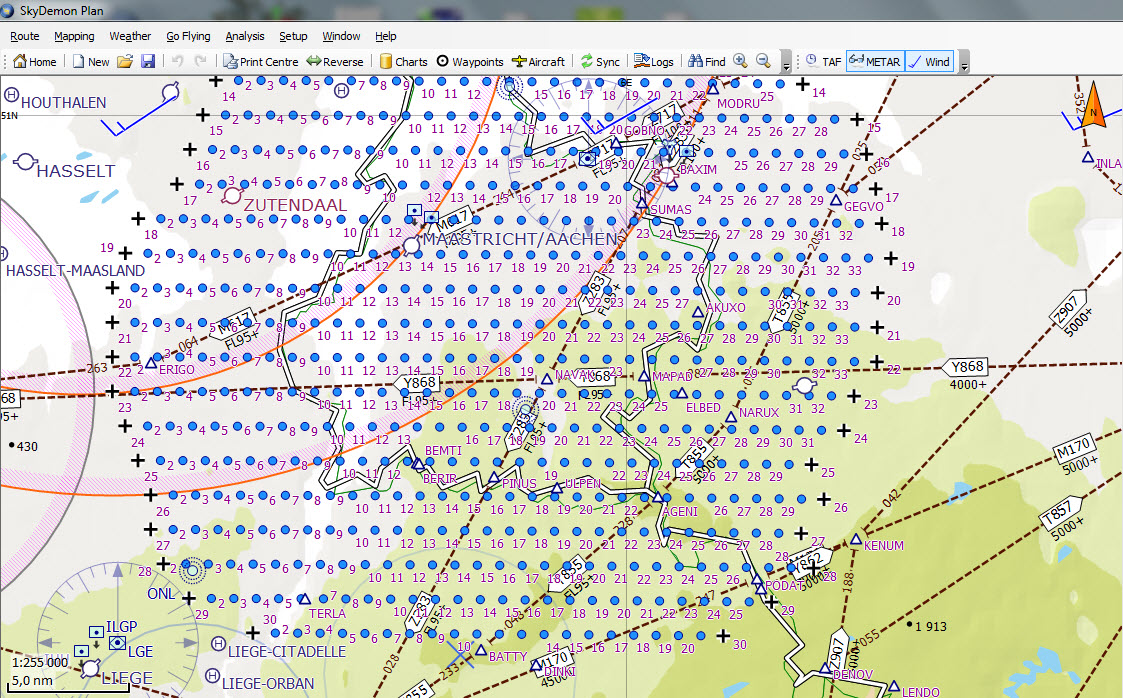The image size is (1123, 698).
Task: Zoom in with the magnifier plus icon
Action: [740, 61]
